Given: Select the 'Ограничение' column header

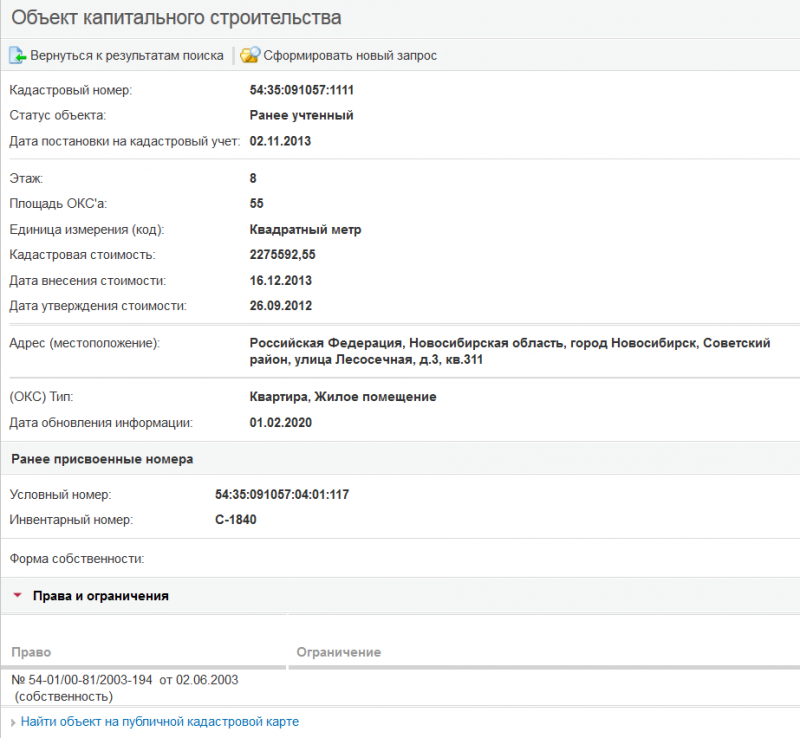Looking at the screenshot, I should [338, 652].
